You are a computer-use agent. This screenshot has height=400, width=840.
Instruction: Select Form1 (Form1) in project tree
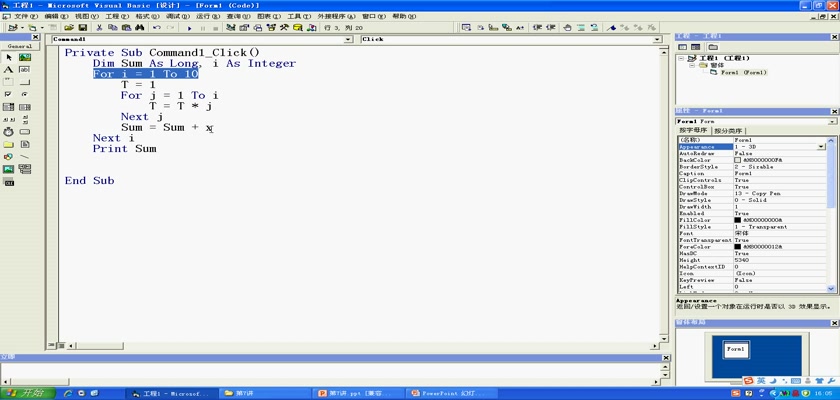(x=742, y=72)
